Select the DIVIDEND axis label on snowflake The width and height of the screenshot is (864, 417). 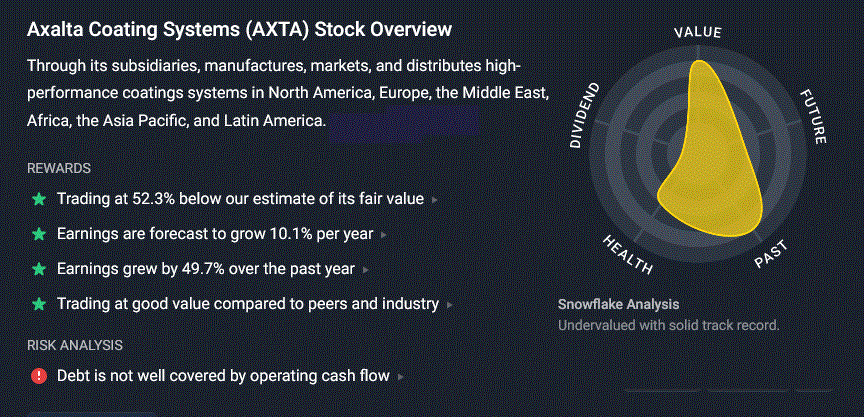pyautogui.click(x=584, y=116)
